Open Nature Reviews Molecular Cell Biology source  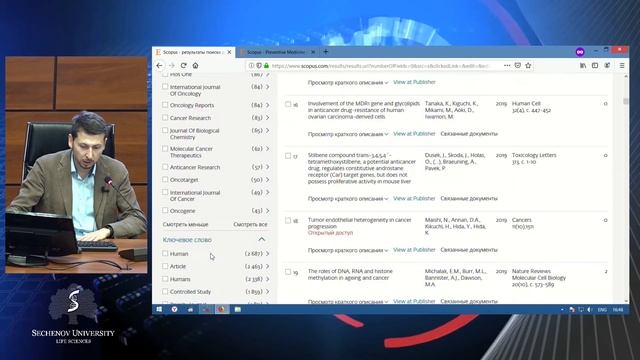click(539, 274)
